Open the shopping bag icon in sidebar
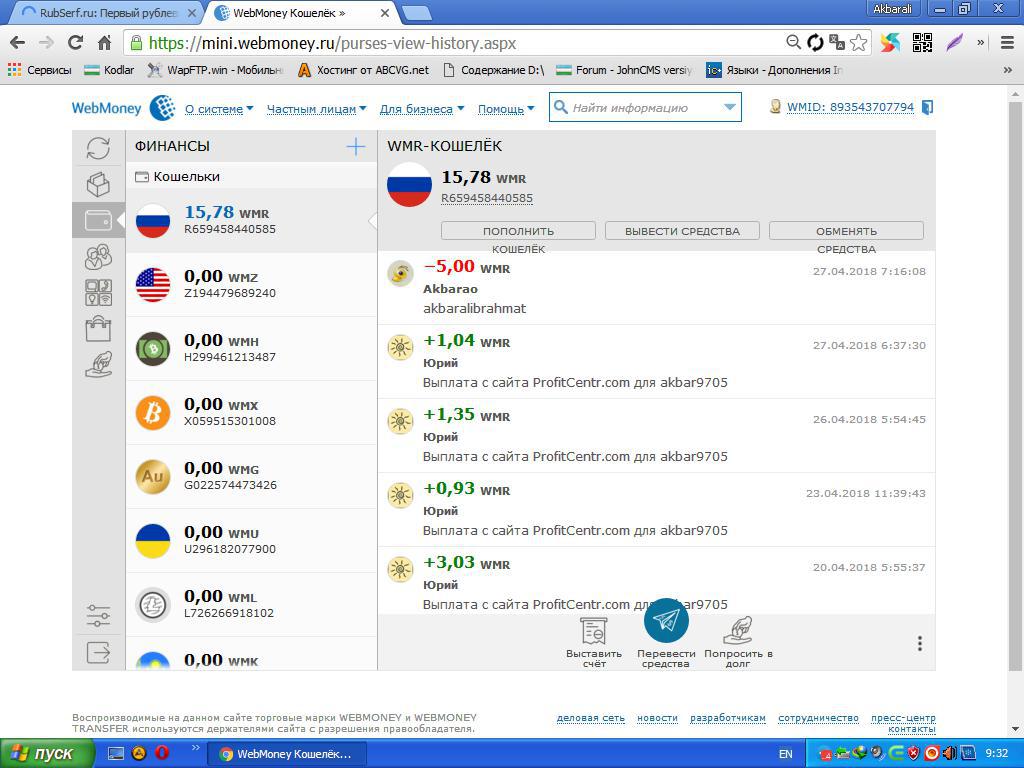The height and width of the screenshot is (768, 1024). (x=98, y=329)
